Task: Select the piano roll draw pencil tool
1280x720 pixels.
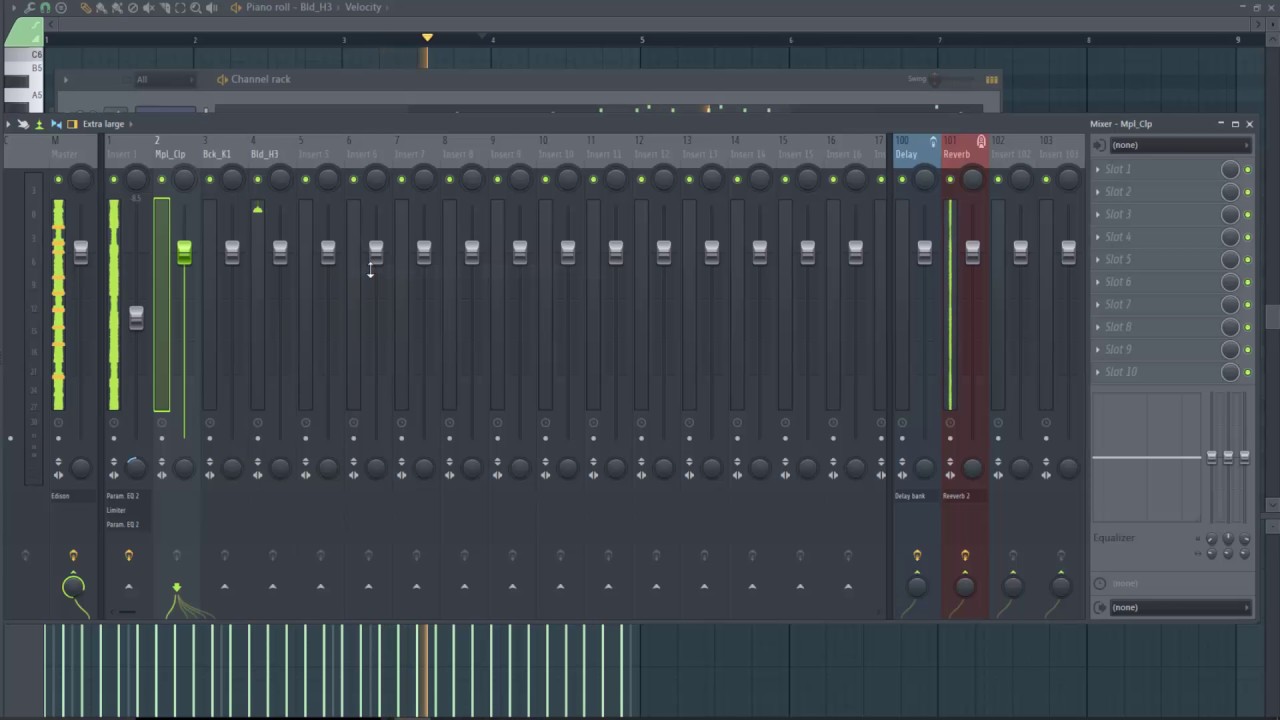Action: click(x=86, y=7)
